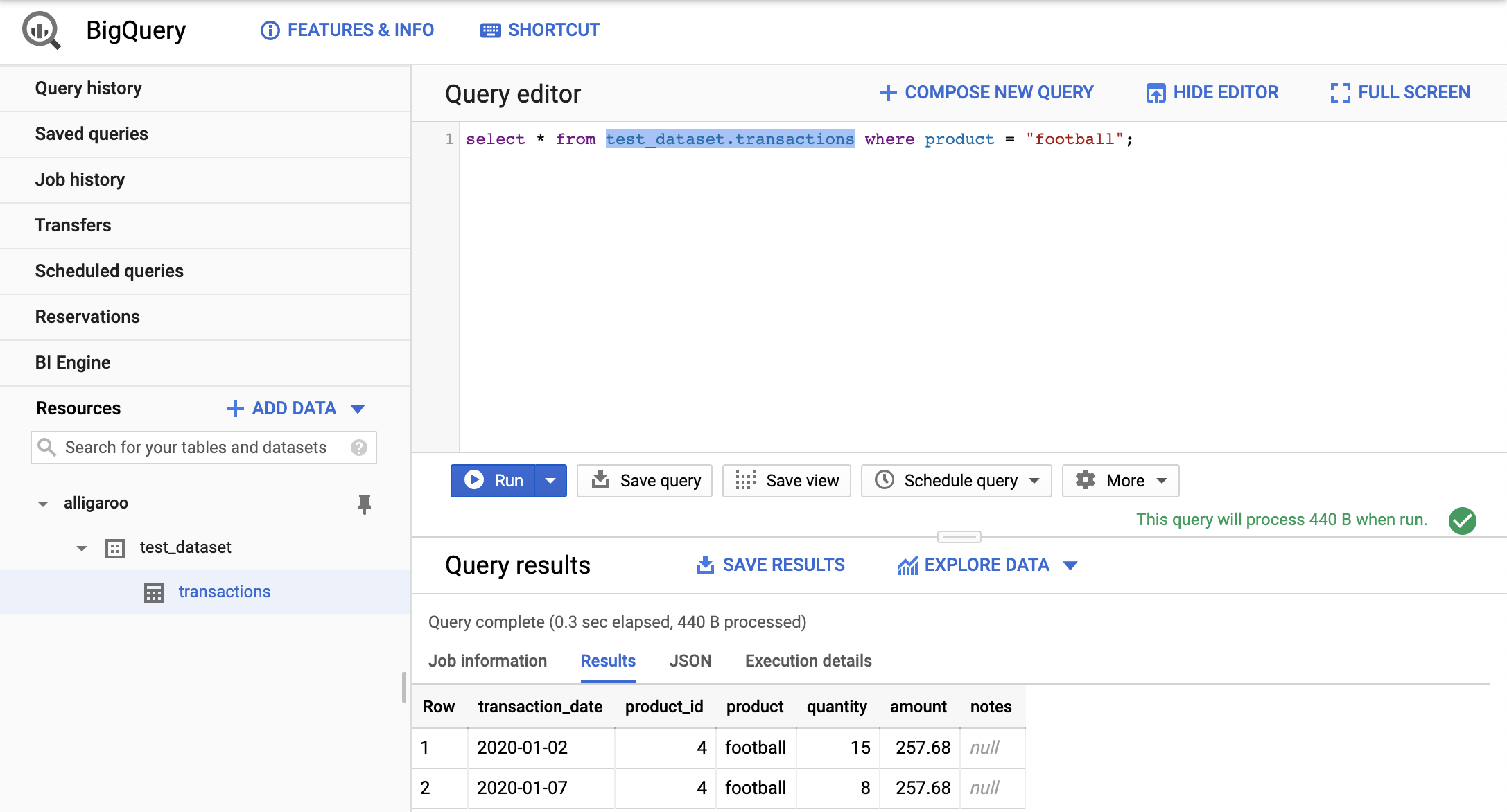Click the Full Screen brackets icon
The height and width of the screenshot is (812, 1507).
coord(1341,93)
